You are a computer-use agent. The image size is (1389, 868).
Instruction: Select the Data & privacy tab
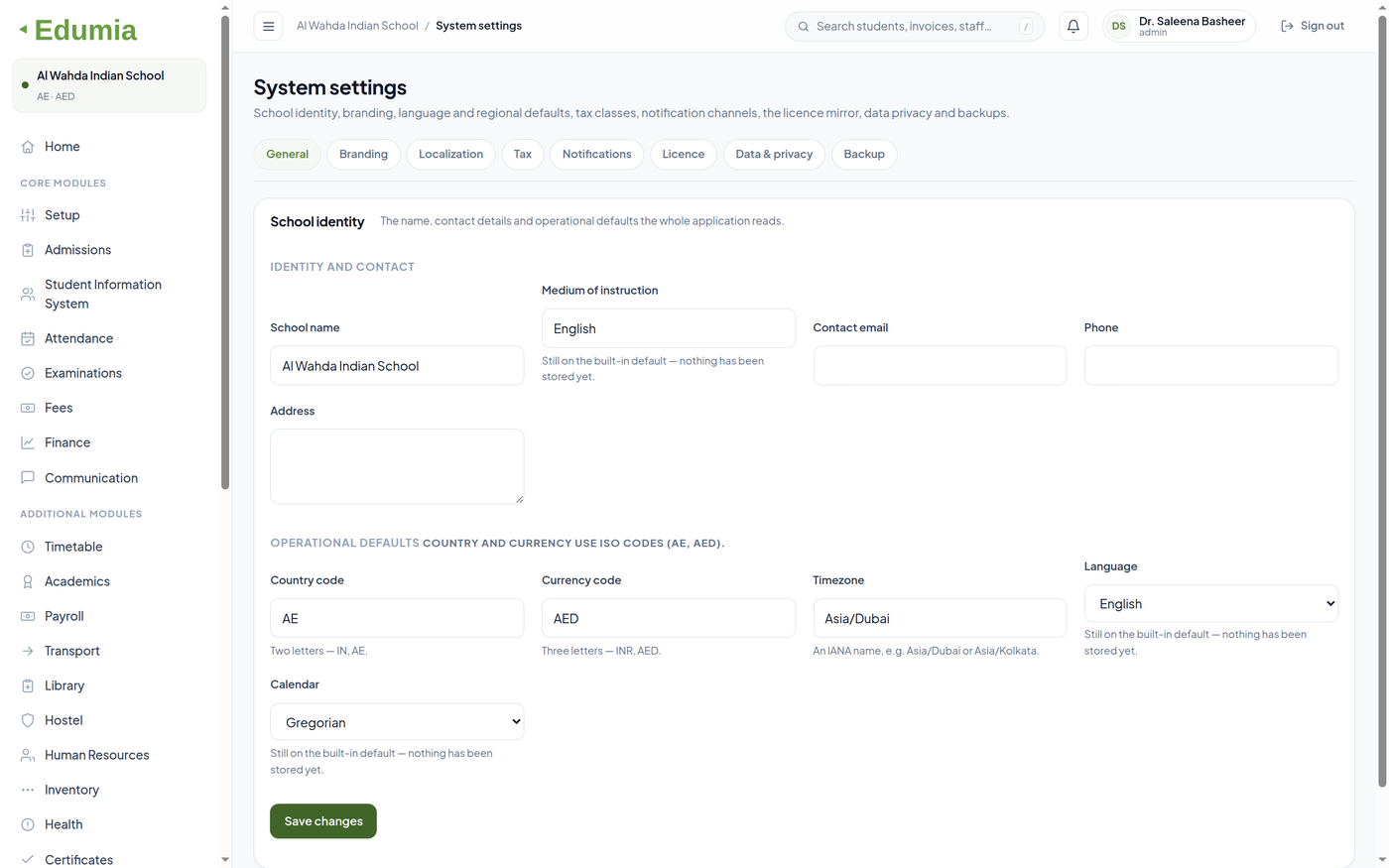coord(774,154)
